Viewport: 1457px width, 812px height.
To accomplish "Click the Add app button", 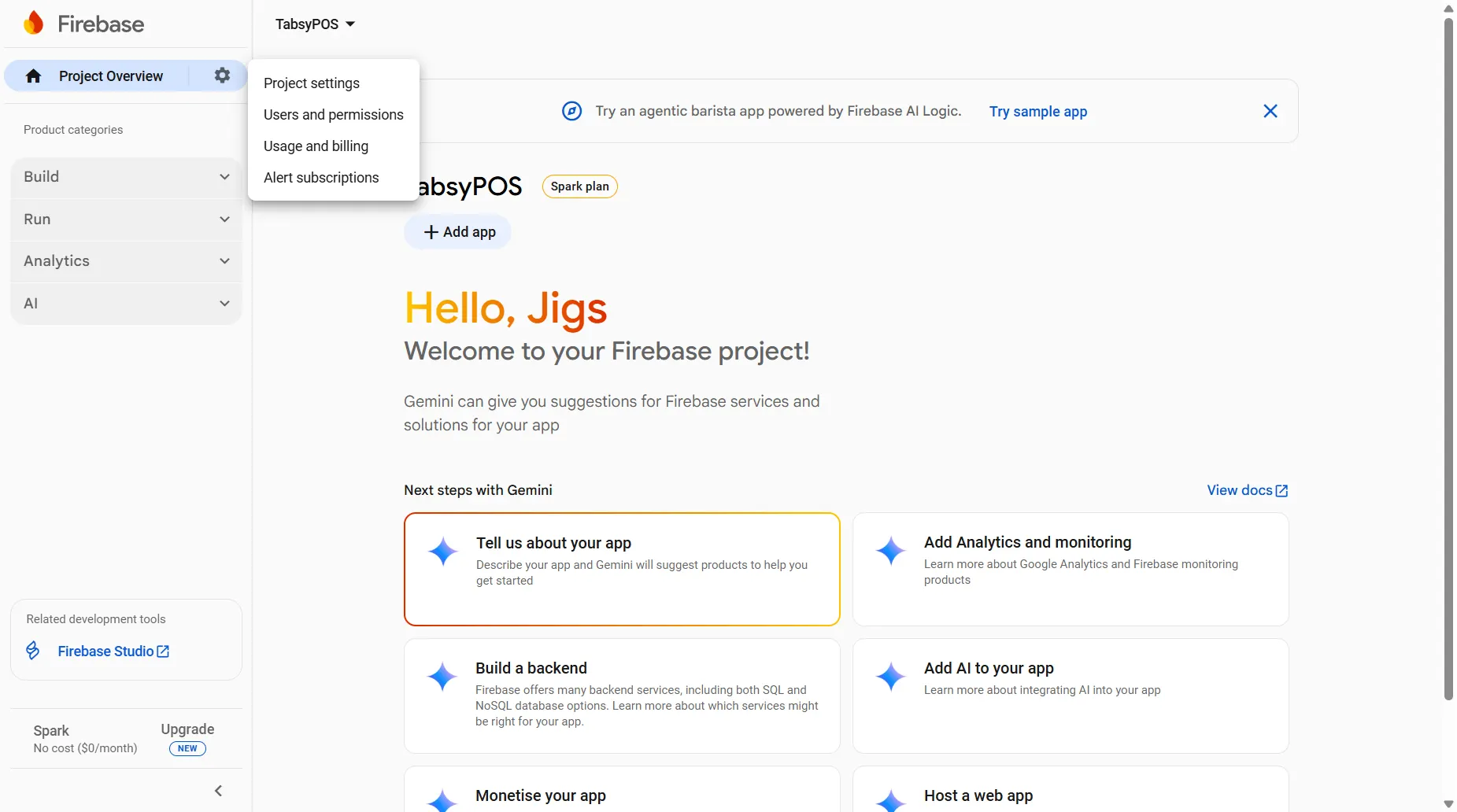I will 458,232.
